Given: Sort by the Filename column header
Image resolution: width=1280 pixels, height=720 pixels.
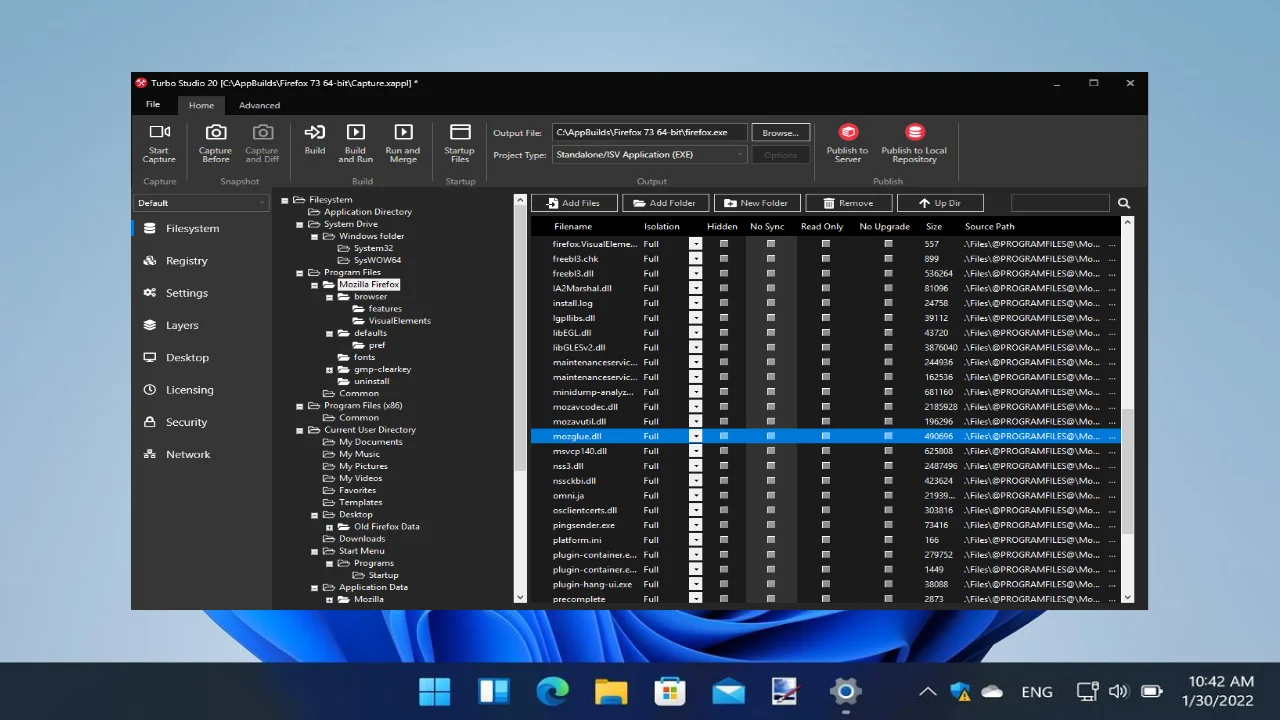Looking at the screenshot, I should coord(573,226).
